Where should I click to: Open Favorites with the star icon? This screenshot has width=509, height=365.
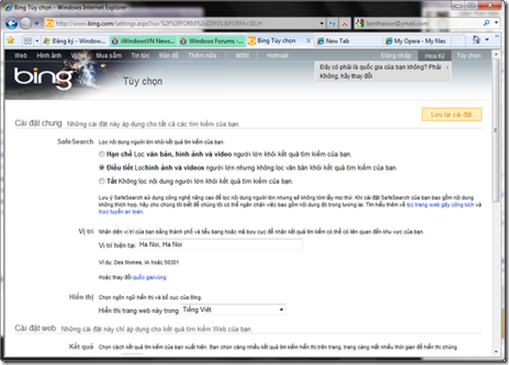pyautogui.click(x=11, y=41)
